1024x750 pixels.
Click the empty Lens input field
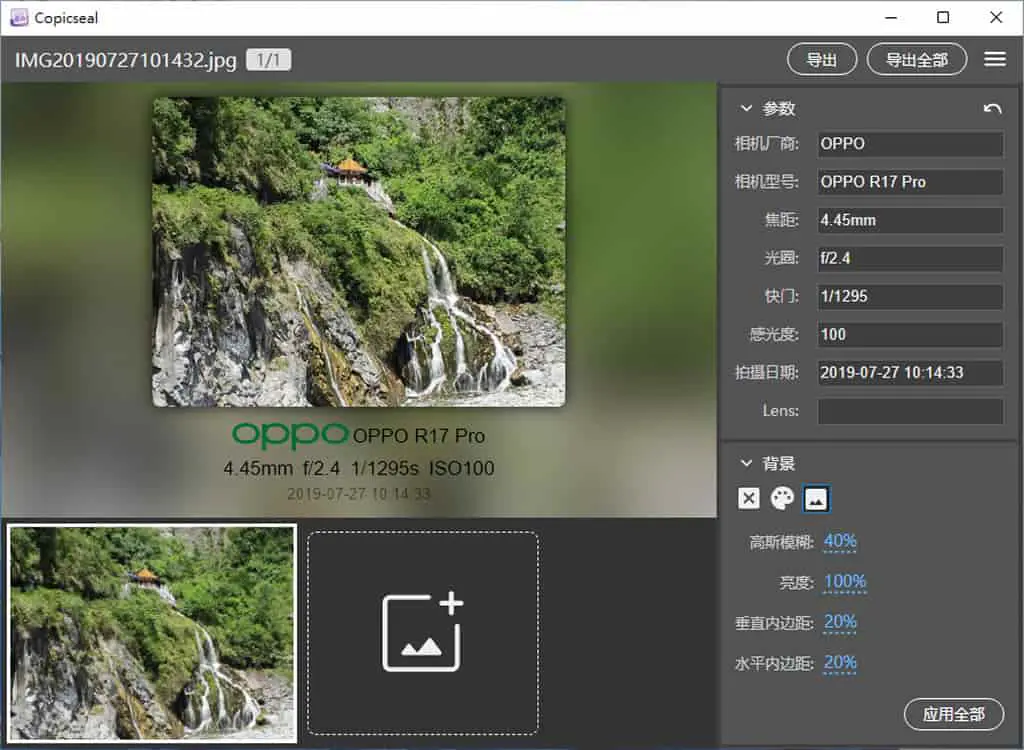(x=910, y=411)
